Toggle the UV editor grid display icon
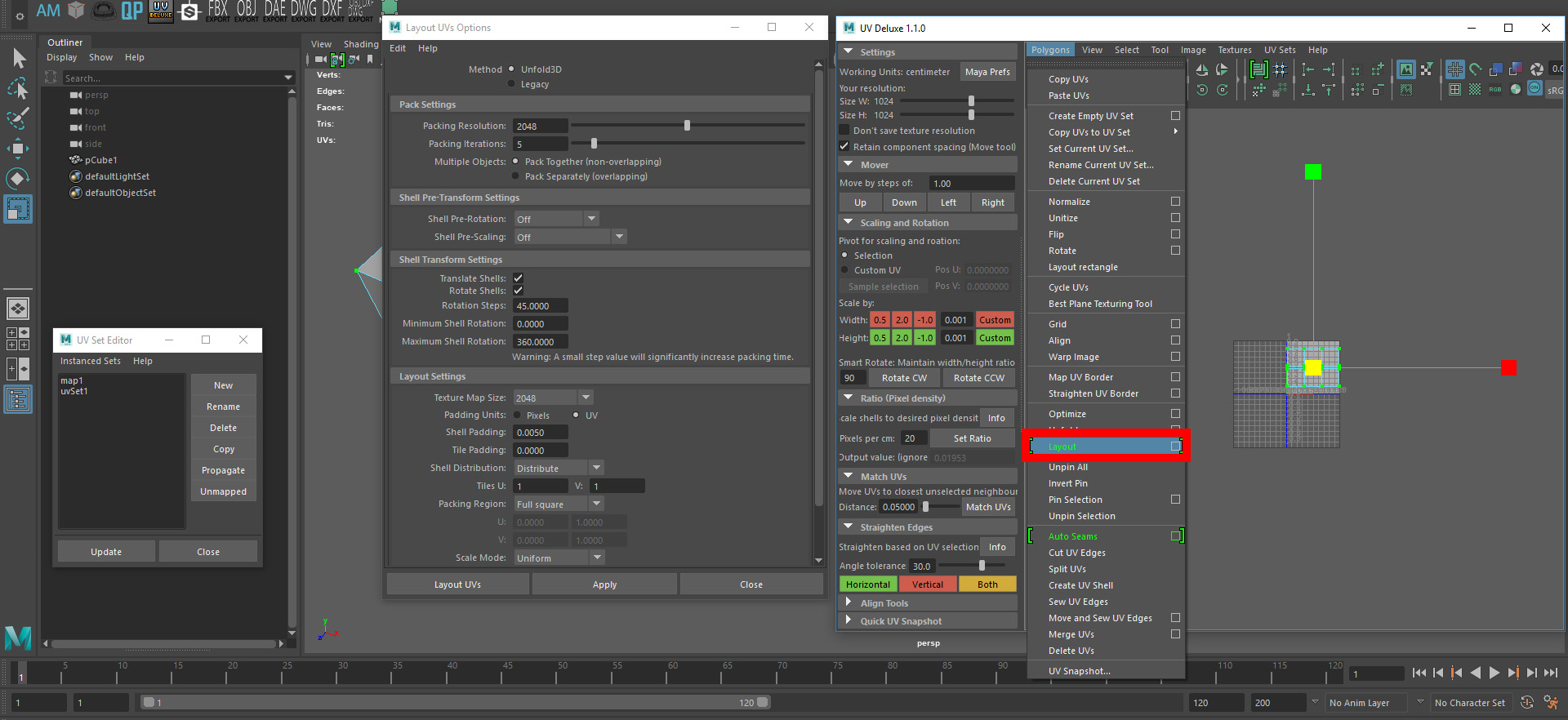 1454,69
